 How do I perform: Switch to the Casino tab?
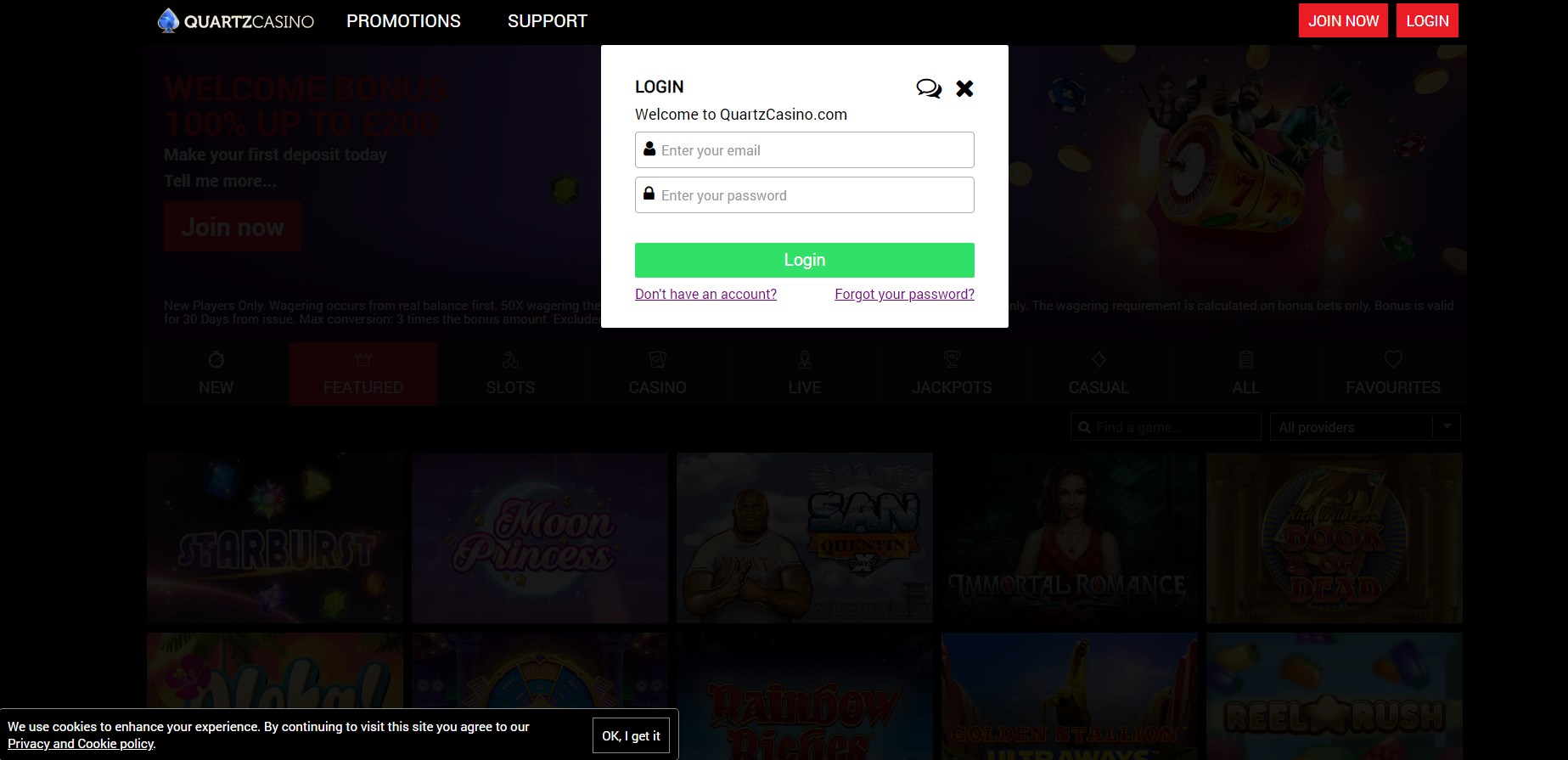[657, 374]
